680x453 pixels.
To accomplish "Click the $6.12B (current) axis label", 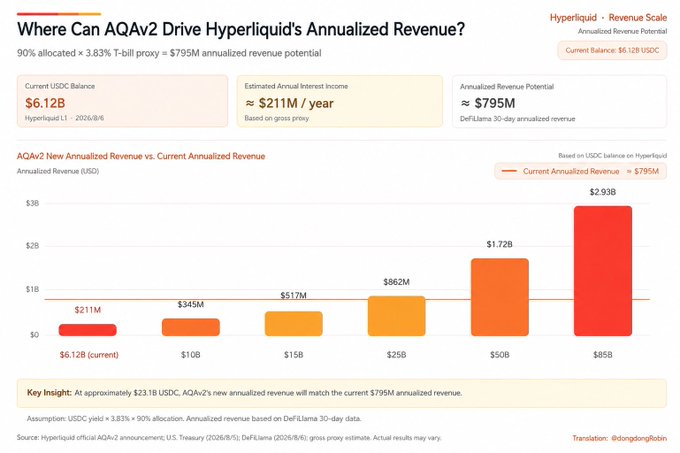I will 89,355.
